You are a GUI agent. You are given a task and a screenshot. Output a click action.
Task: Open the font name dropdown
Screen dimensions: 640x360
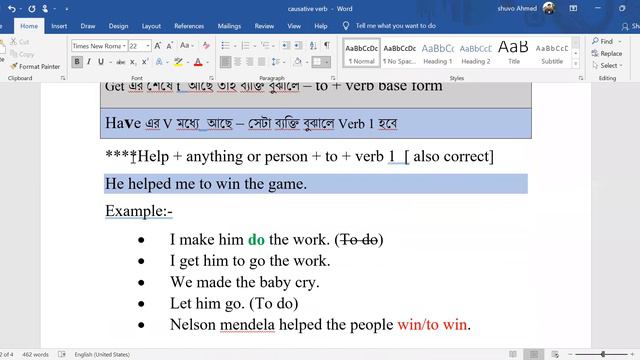124,46
